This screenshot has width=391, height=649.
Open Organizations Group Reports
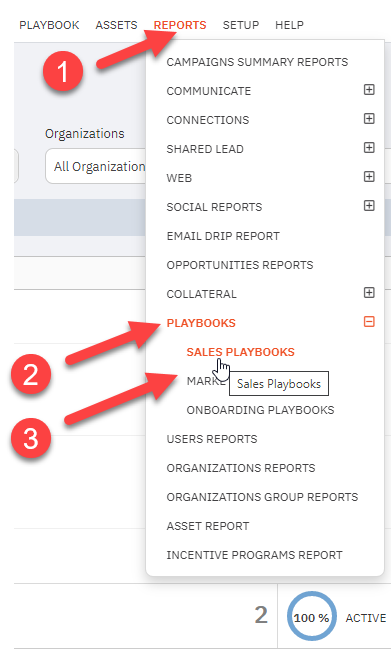pos(262,497)
